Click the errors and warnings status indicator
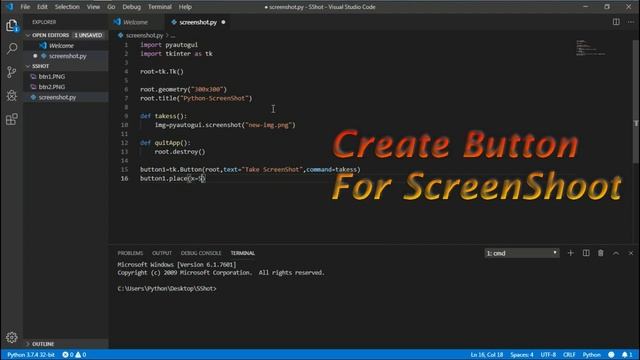The width and height of the screenshot is (640, 360). (x=74, y=355)
